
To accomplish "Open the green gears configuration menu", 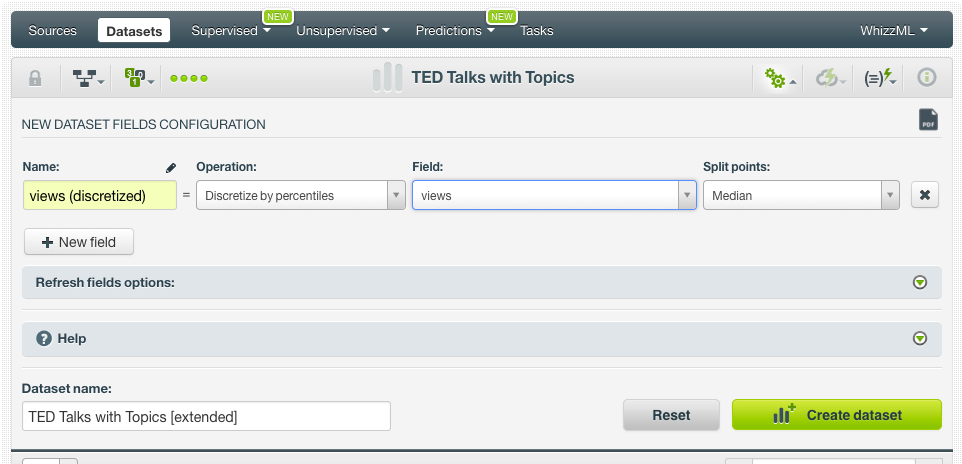I will click(779, 78).
